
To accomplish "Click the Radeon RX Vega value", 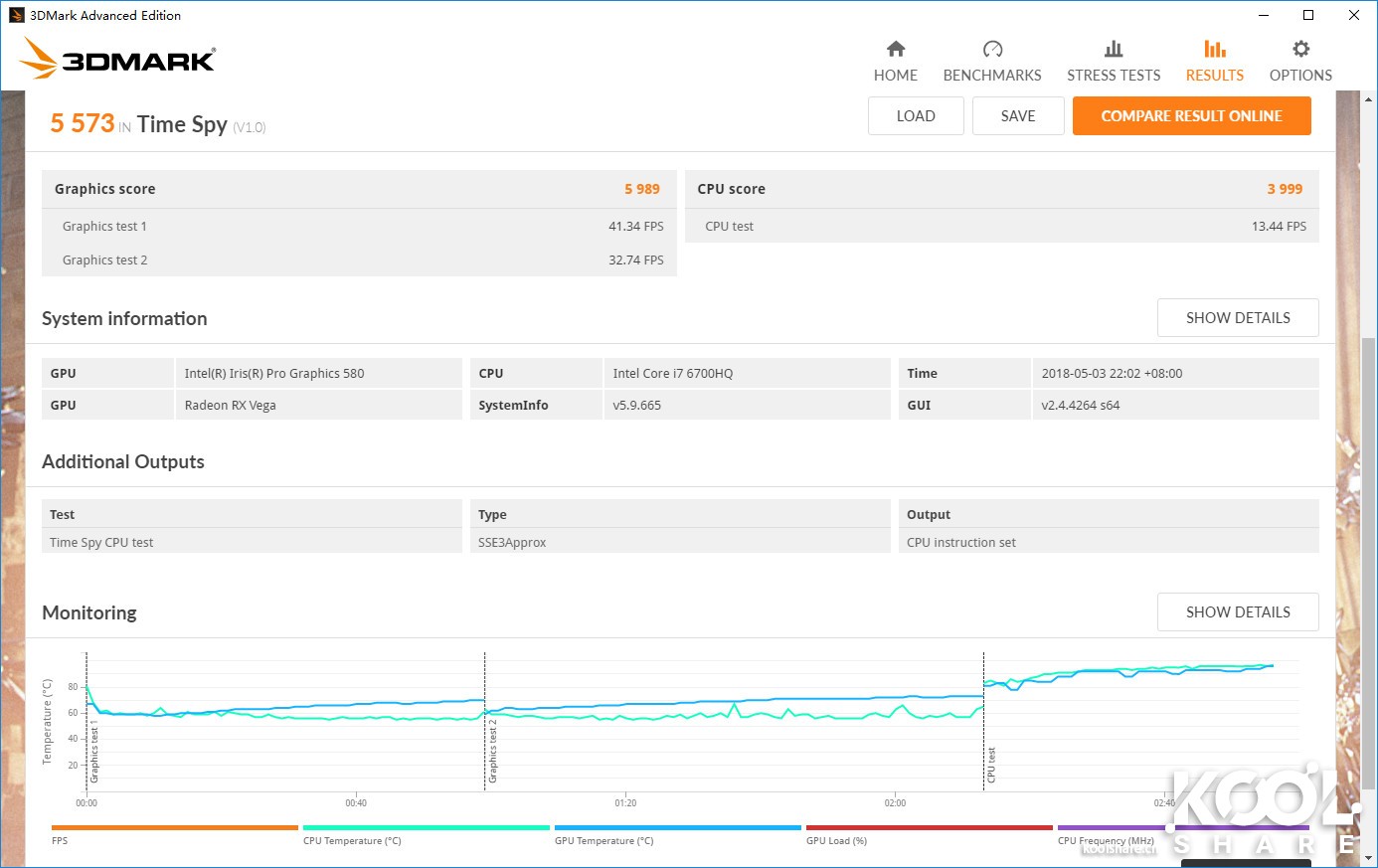I will pyautogui.click(x=231, y=406).
